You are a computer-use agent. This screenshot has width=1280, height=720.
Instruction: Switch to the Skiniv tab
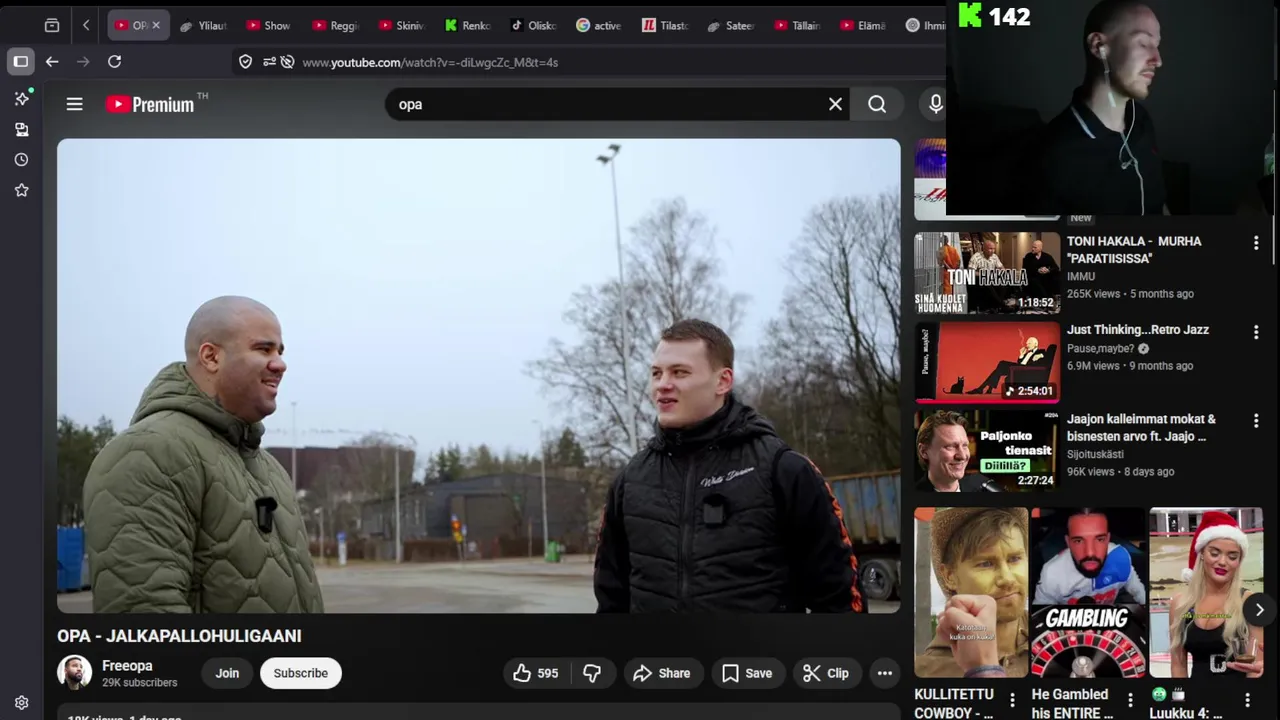pyautogui.click(x=401, y=25)
